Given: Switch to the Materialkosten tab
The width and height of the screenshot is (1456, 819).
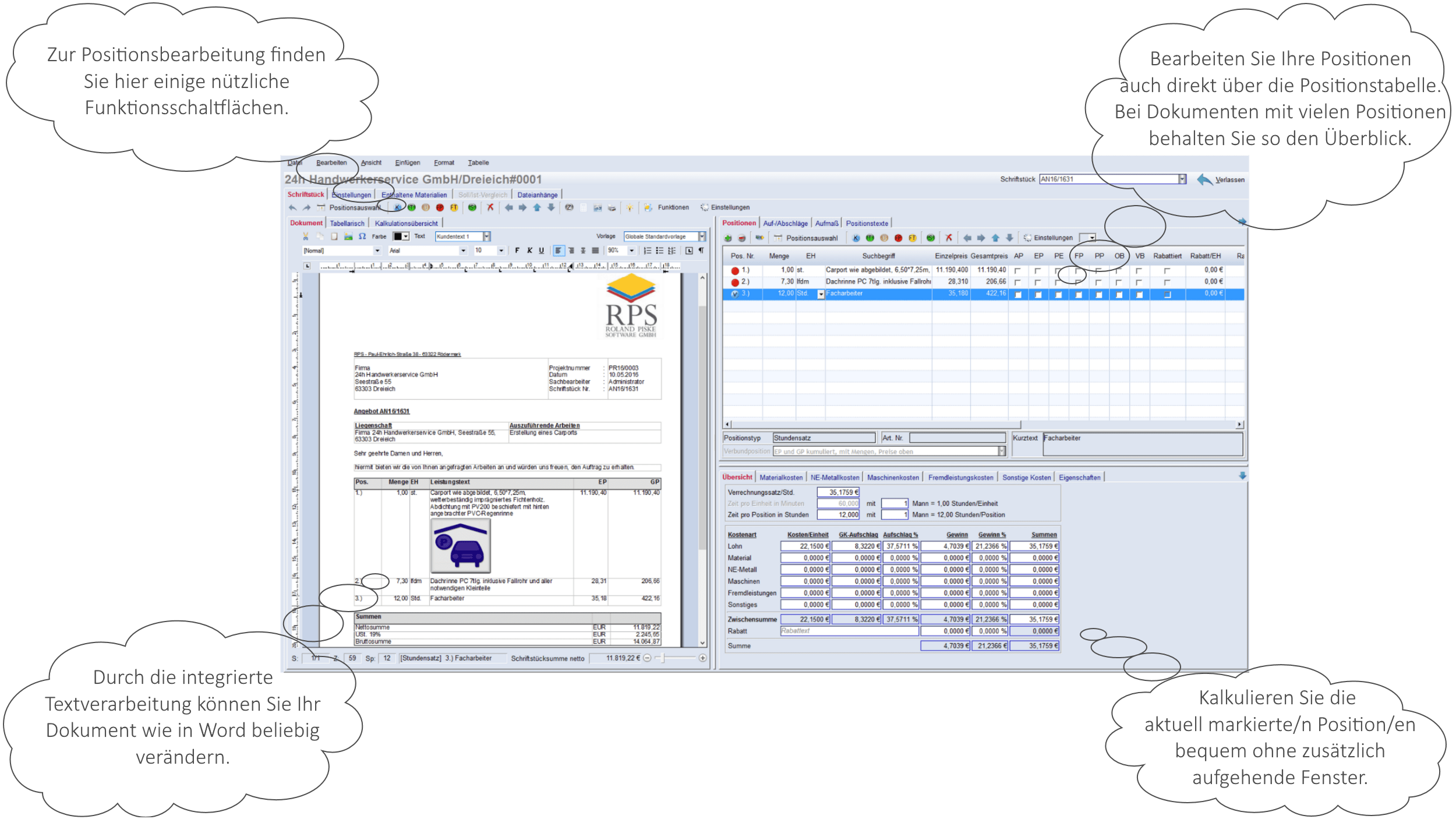Looking at the screenshot, I should coord(780,478).
